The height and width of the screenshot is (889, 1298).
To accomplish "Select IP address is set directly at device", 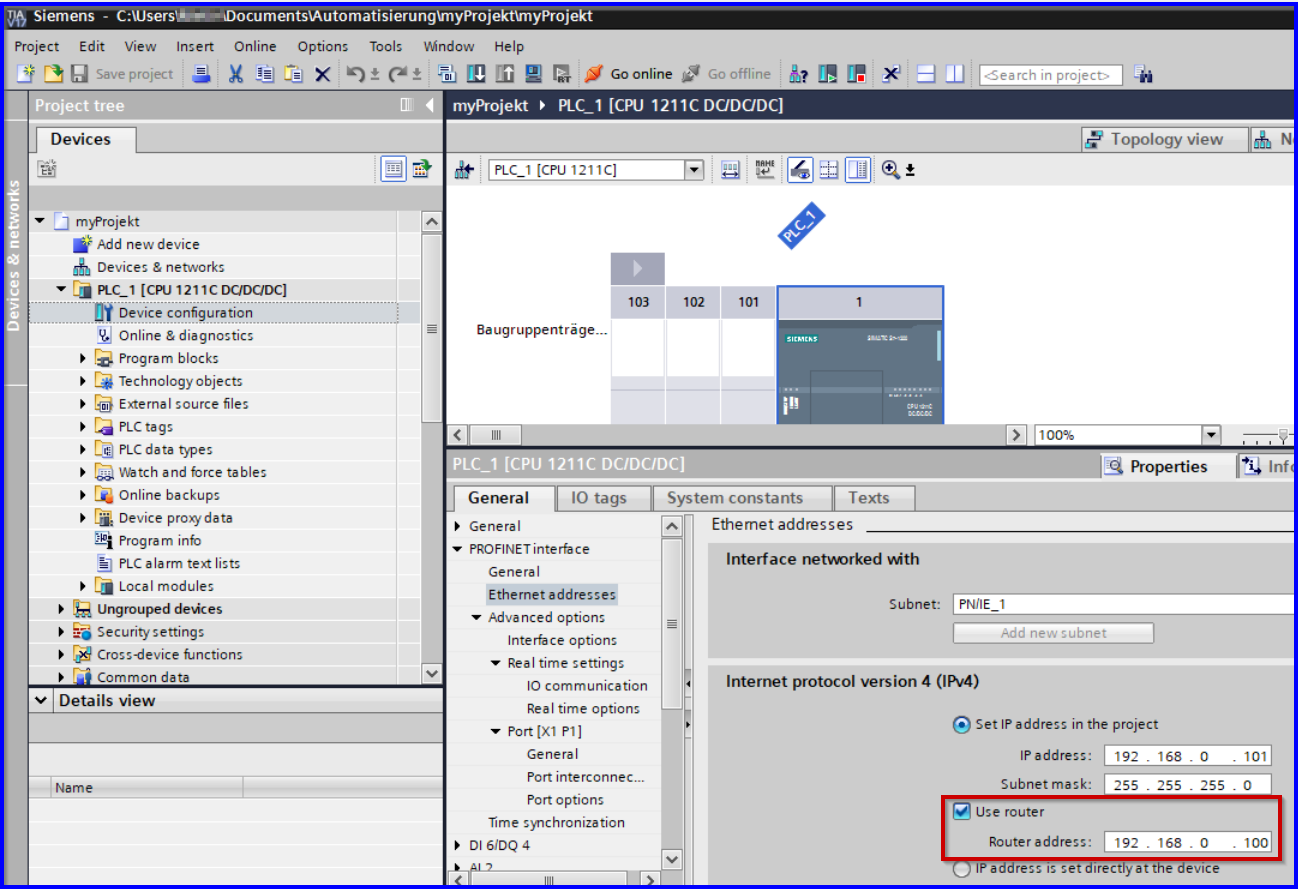I will (961, 869).
